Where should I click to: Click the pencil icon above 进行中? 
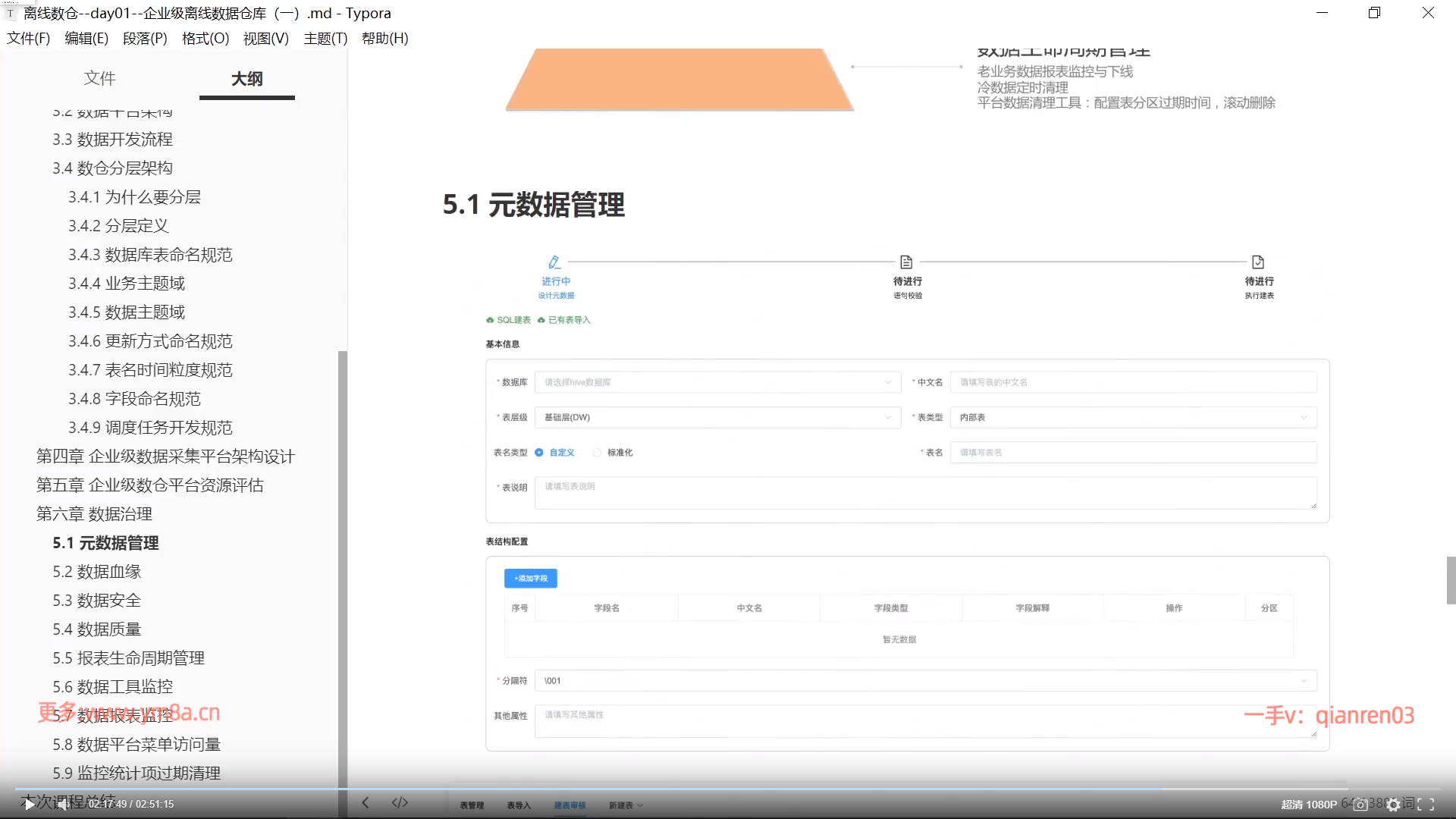click(554, 262)
